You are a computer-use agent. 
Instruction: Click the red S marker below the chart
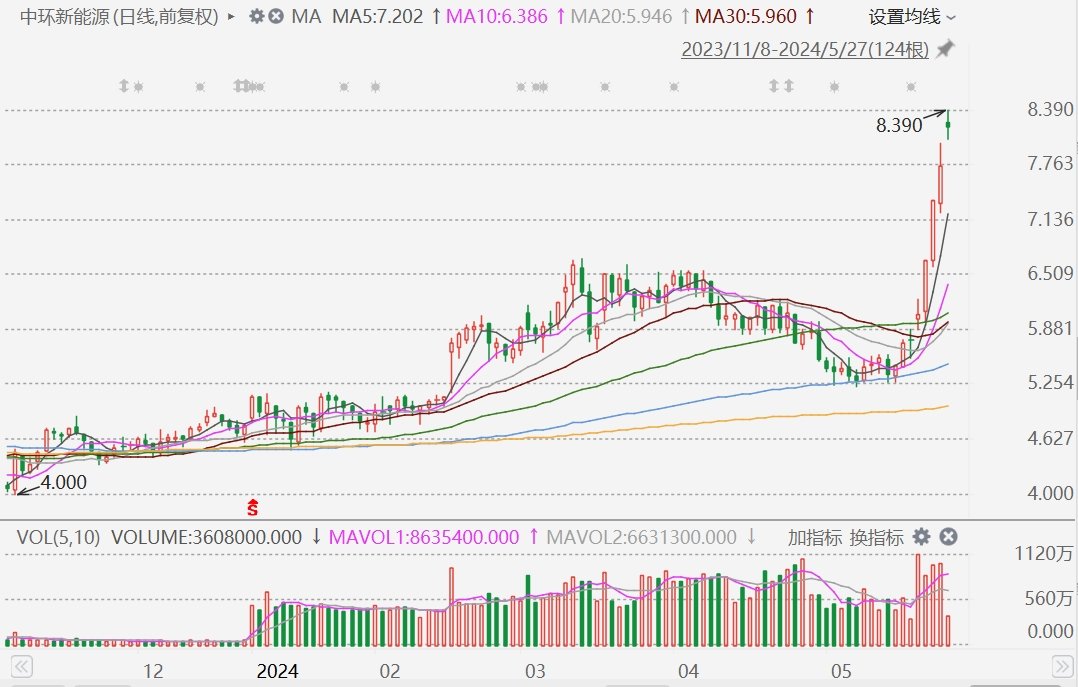[253, 508]
